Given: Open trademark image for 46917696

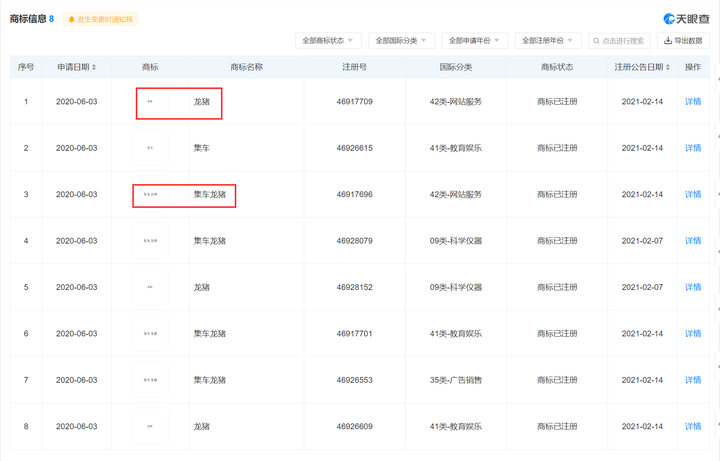Looking at the screenshot, I should click(x=150, y=194).
